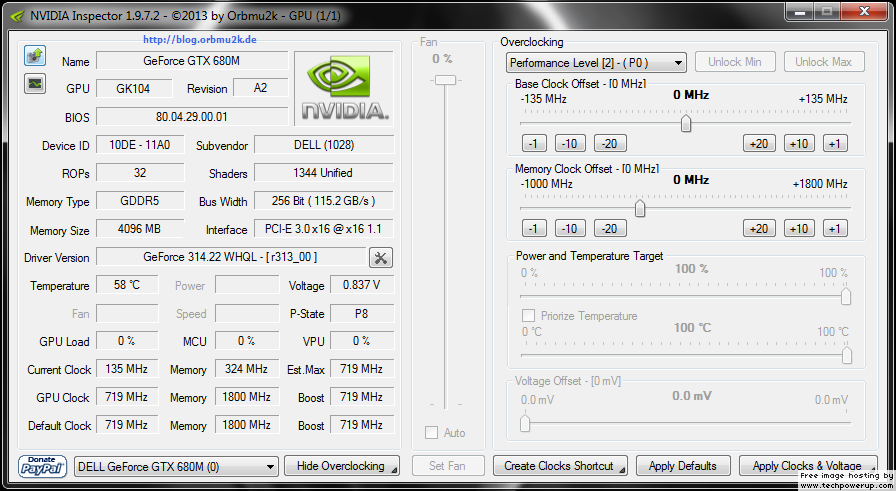Screen dimensions: 896x491
Task: Click the Memory Size value 4096 MB
Action: [x=140, y=229]
